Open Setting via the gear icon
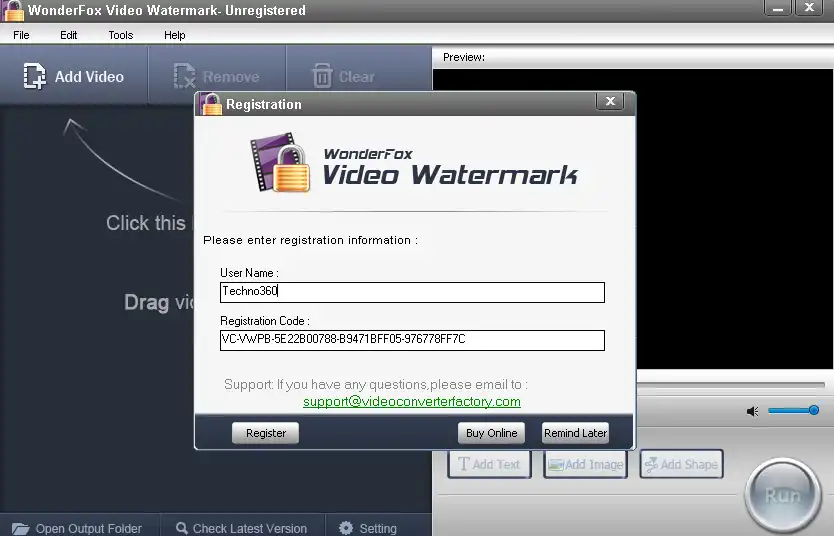Viewport: 834px width, 536px height. pyautogui.click(x=346, y=528)
